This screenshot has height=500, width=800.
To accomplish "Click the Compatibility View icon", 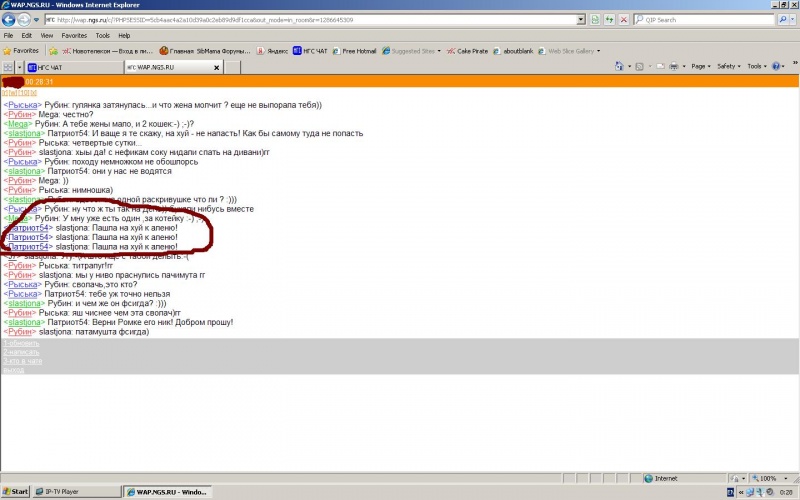I will (x=594, y=19).
